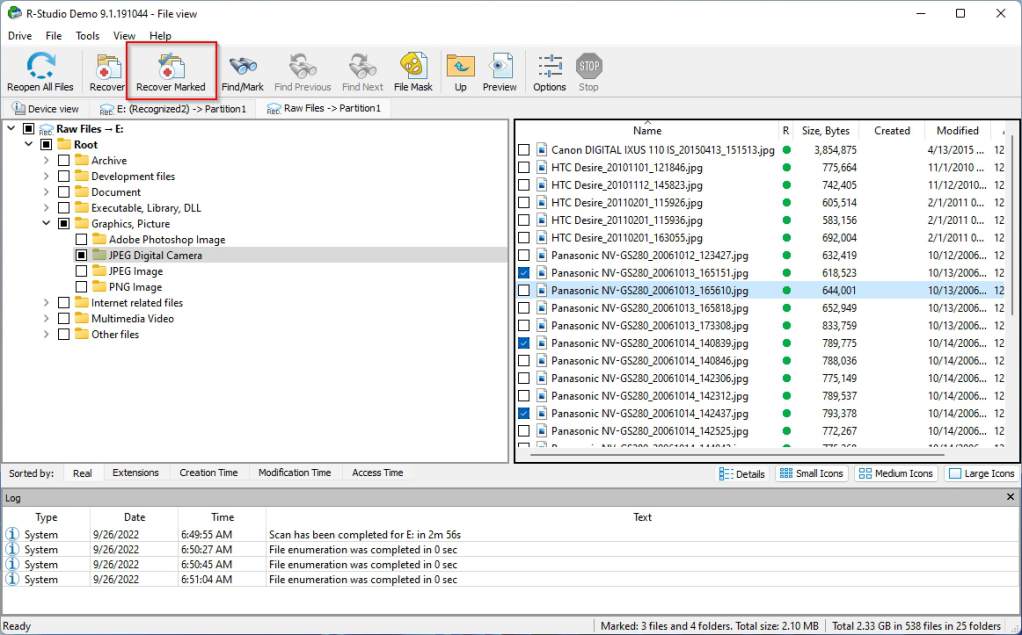Viewport: 1022px width, 635px height.
Task: Open the Options toolbar icon
Action: [549, 72]
